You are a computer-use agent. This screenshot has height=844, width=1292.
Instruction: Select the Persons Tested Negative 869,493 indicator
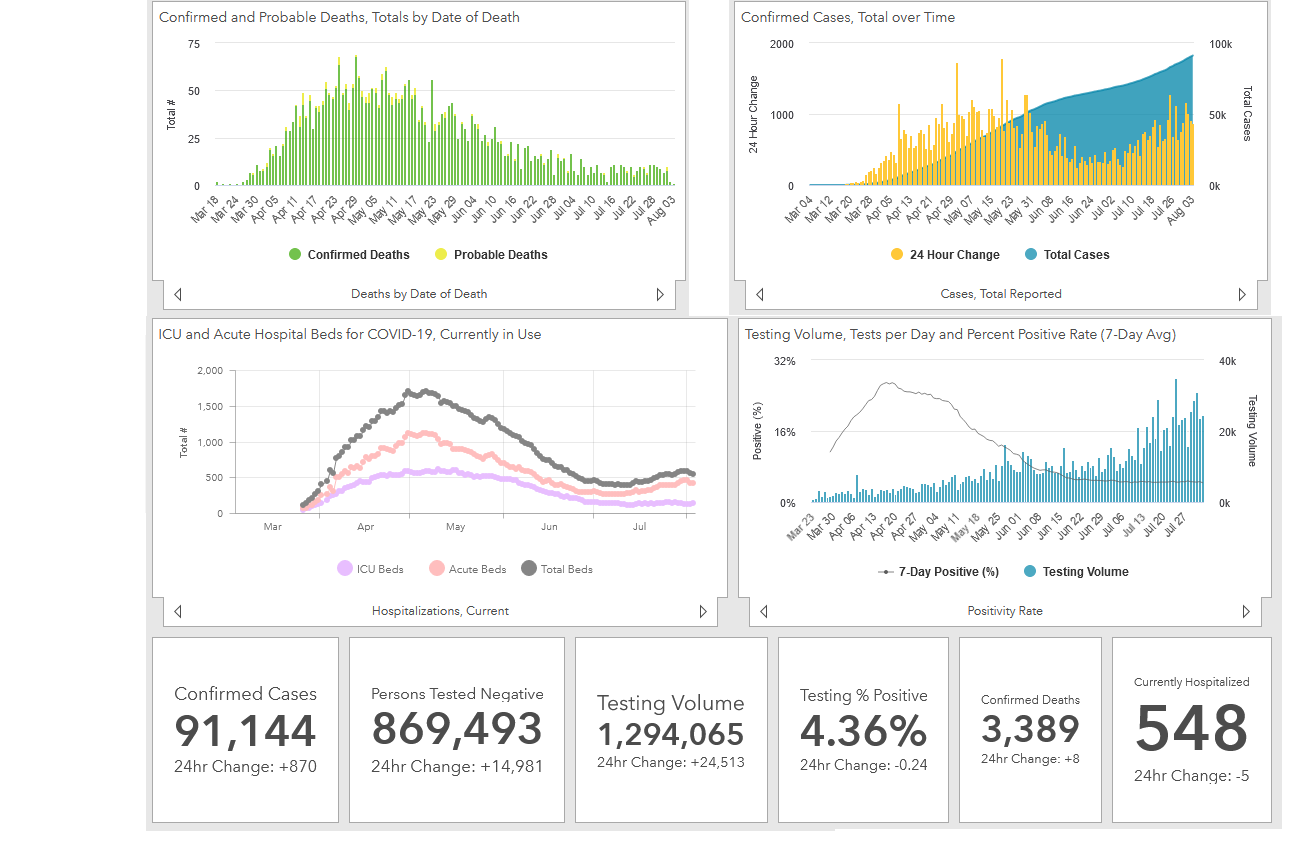tap(457, 730)
